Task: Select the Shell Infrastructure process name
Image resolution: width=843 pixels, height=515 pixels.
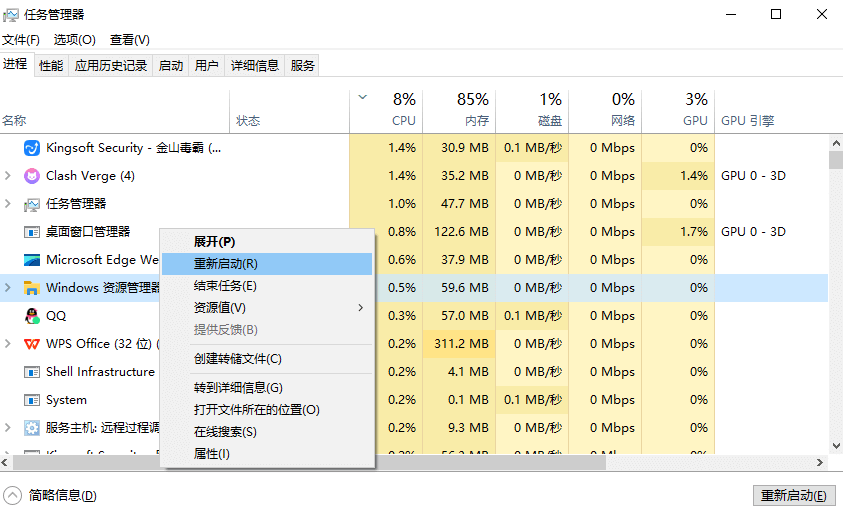Action: coord(101,372)
